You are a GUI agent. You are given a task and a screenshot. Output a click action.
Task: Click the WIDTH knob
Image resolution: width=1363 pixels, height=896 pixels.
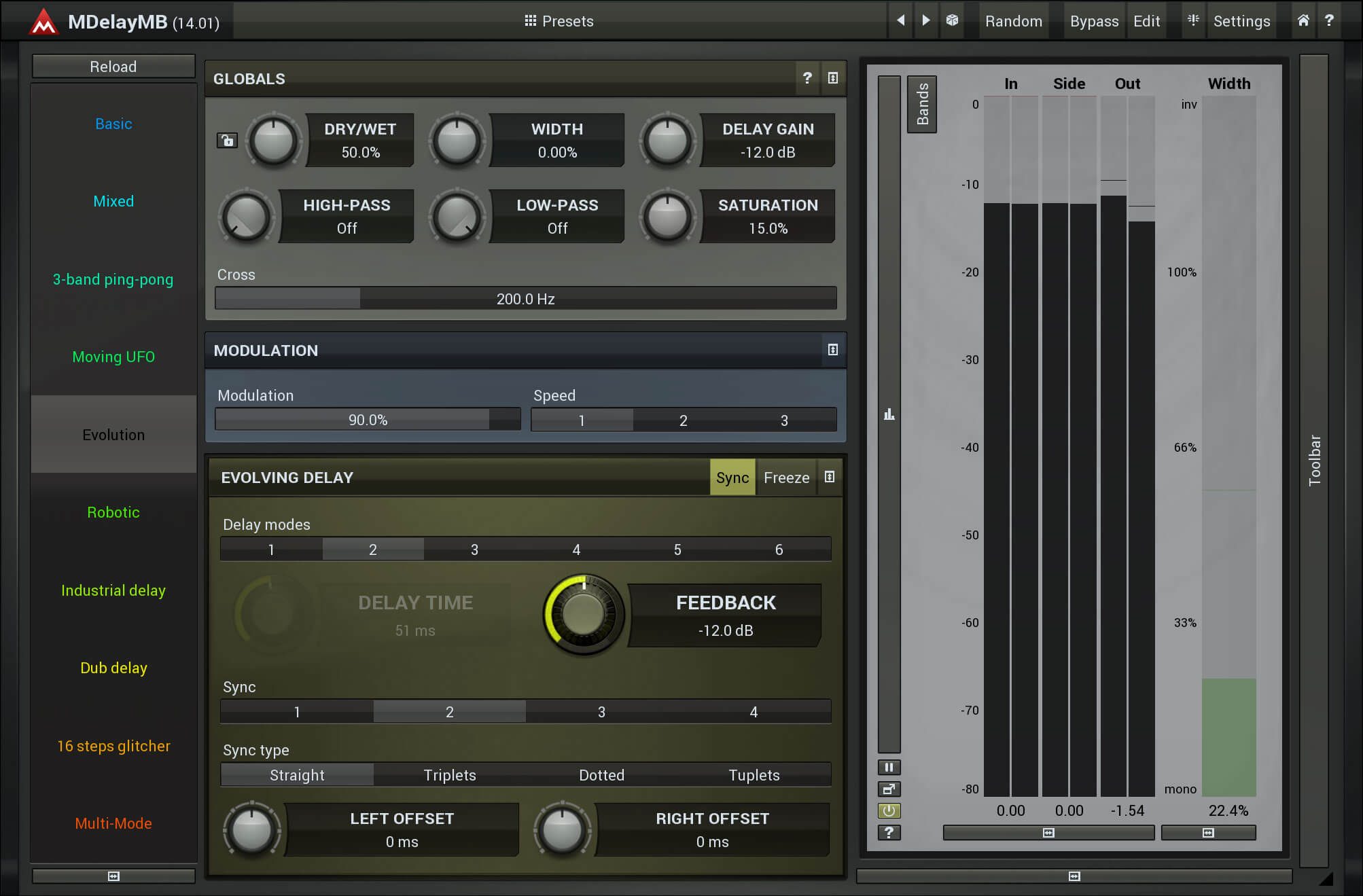457,141
